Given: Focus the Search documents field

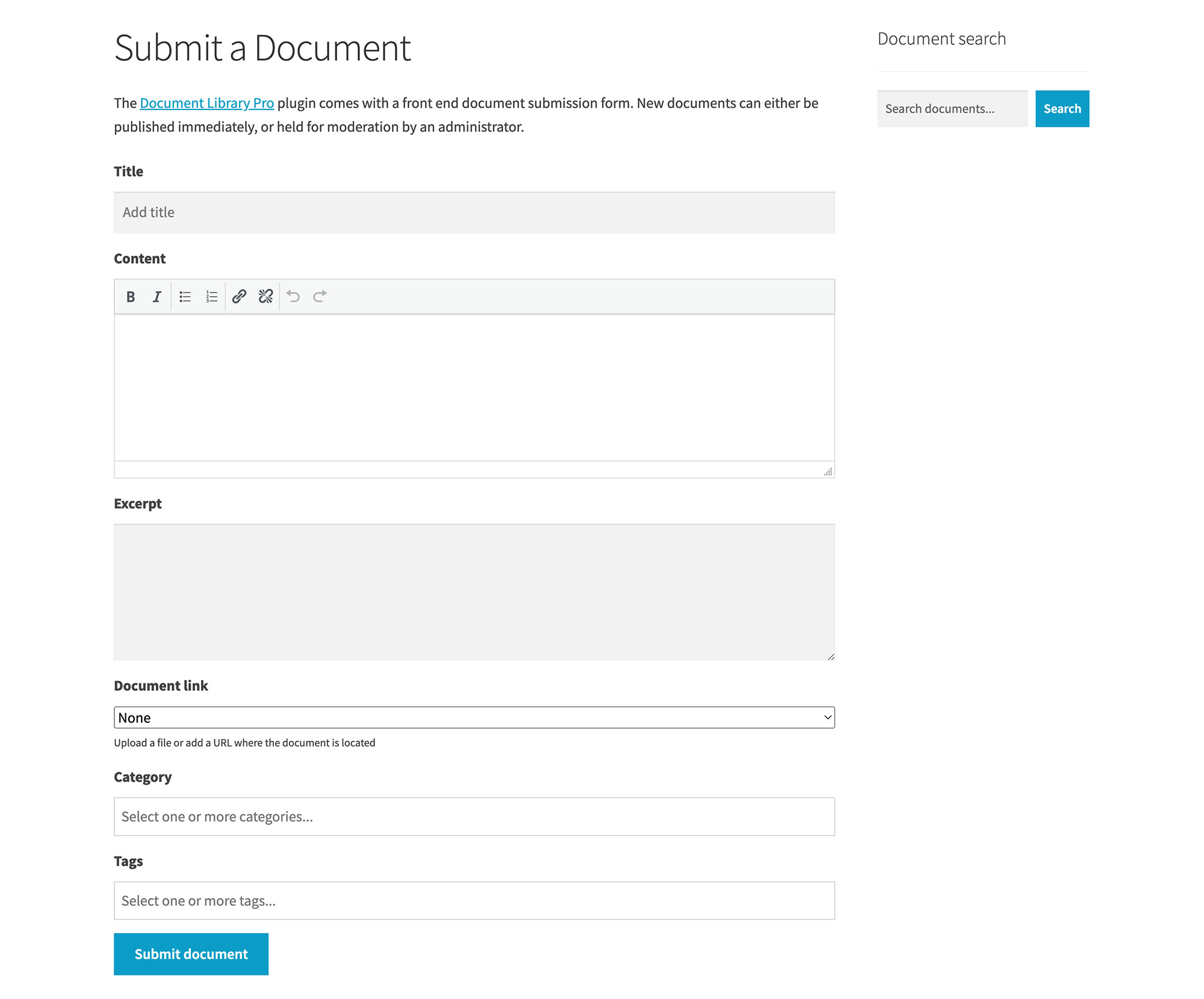Looking at the screenshot, I should click(x=952, y=109).
